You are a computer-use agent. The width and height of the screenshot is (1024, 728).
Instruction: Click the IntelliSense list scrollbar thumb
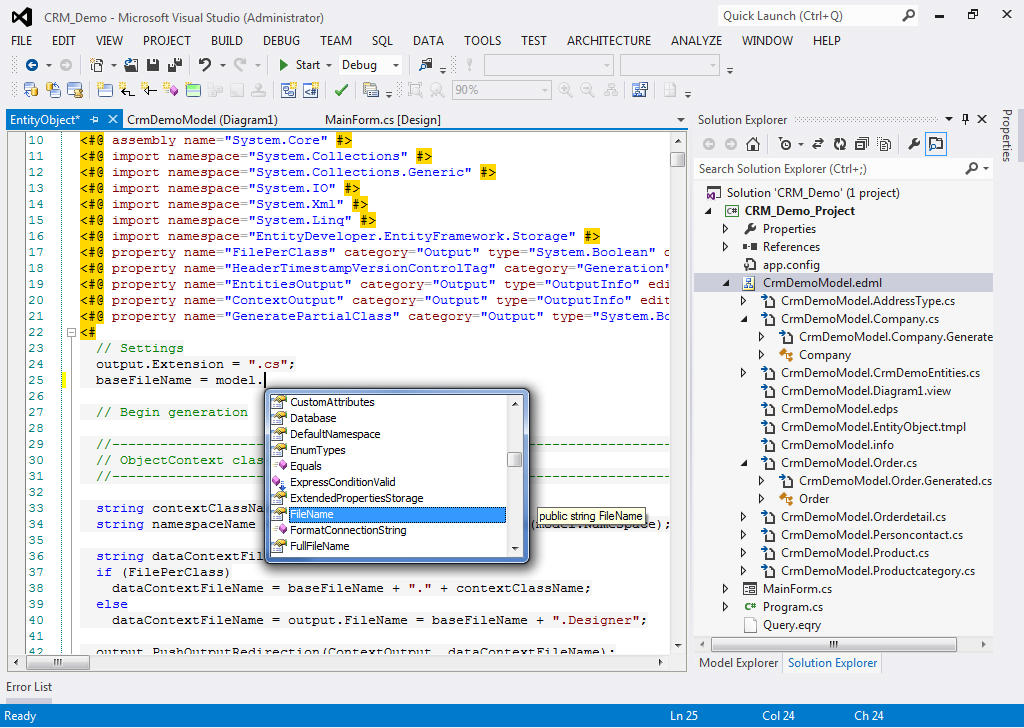(514, 460)
